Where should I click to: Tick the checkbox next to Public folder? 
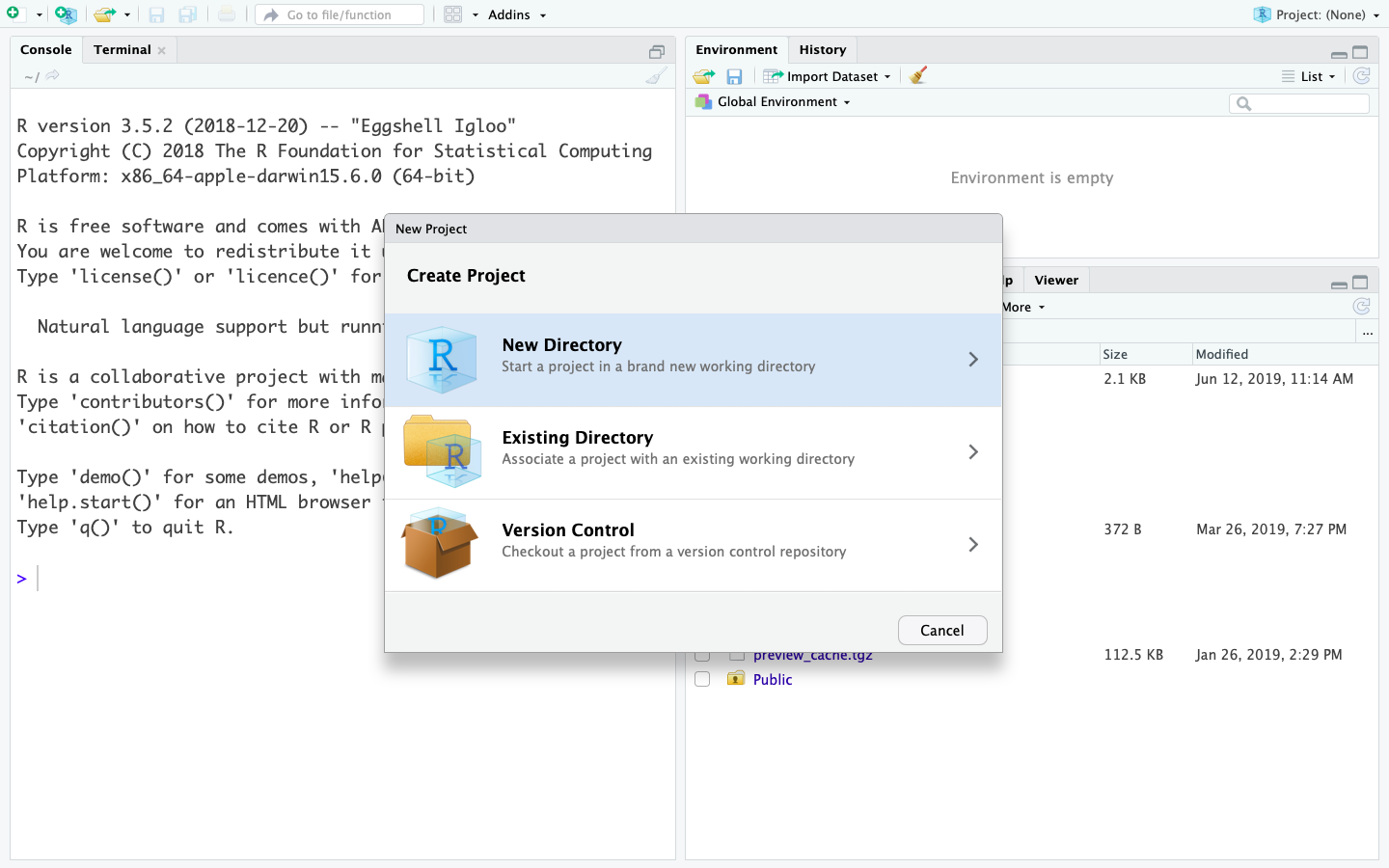coord(702,679)
